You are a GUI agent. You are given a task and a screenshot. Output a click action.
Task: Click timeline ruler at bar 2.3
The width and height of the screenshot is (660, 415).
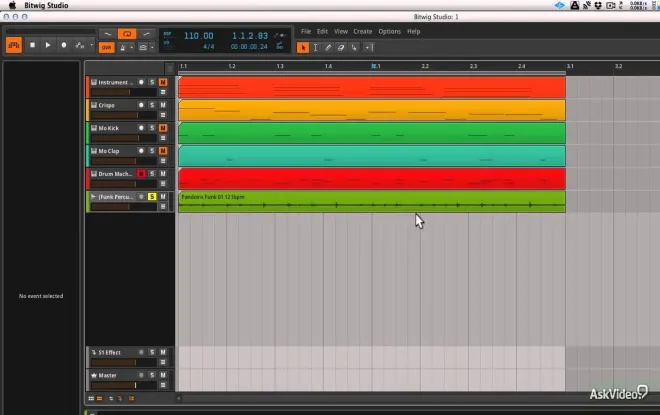[474, 66]
